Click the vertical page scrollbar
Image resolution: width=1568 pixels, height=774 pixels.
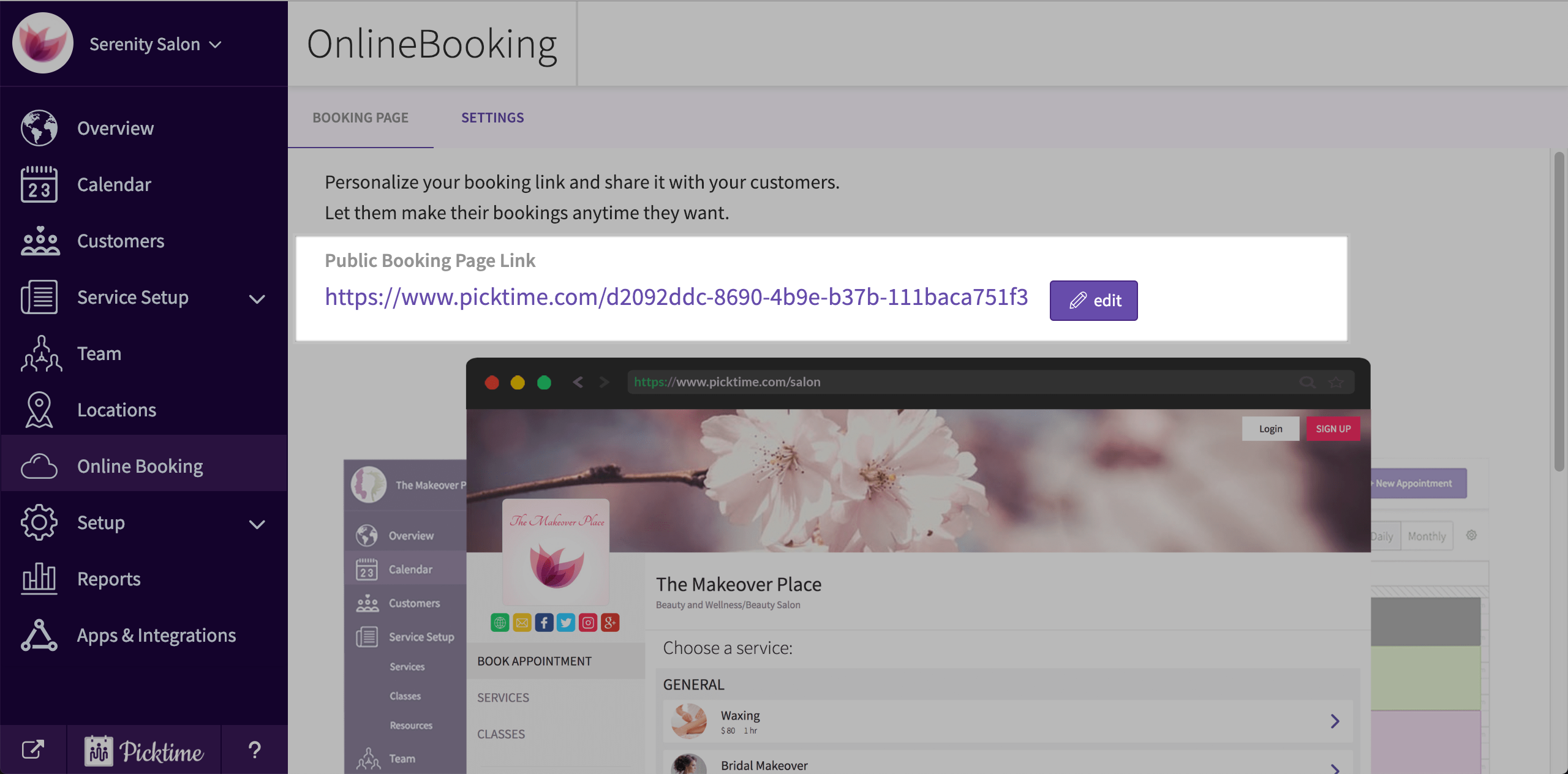click(x=1559, y=312)
